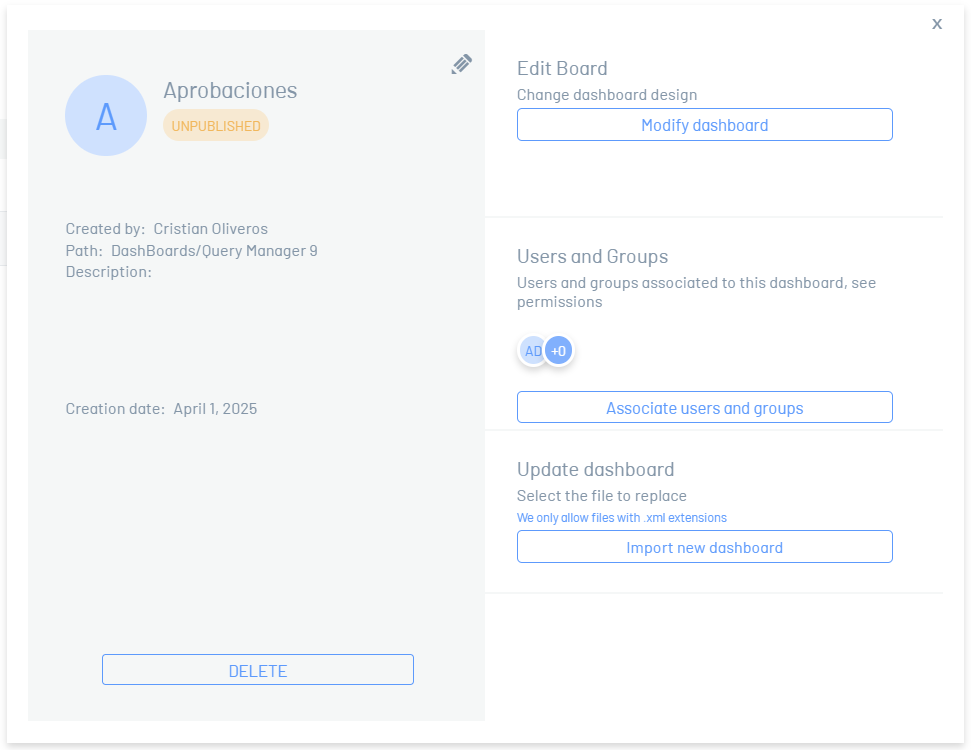Click the .xml extensions notice text
This screenshot has width=971, height=750.
pyautogui.click(x=622, y=518)
